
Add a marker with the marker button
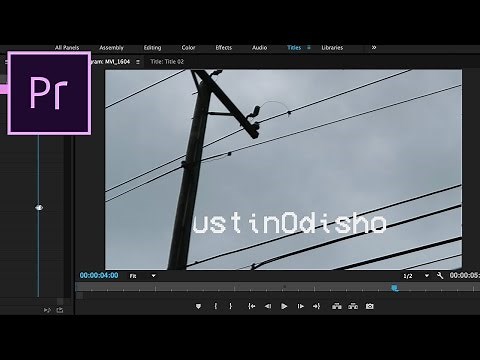click(198, 306)
